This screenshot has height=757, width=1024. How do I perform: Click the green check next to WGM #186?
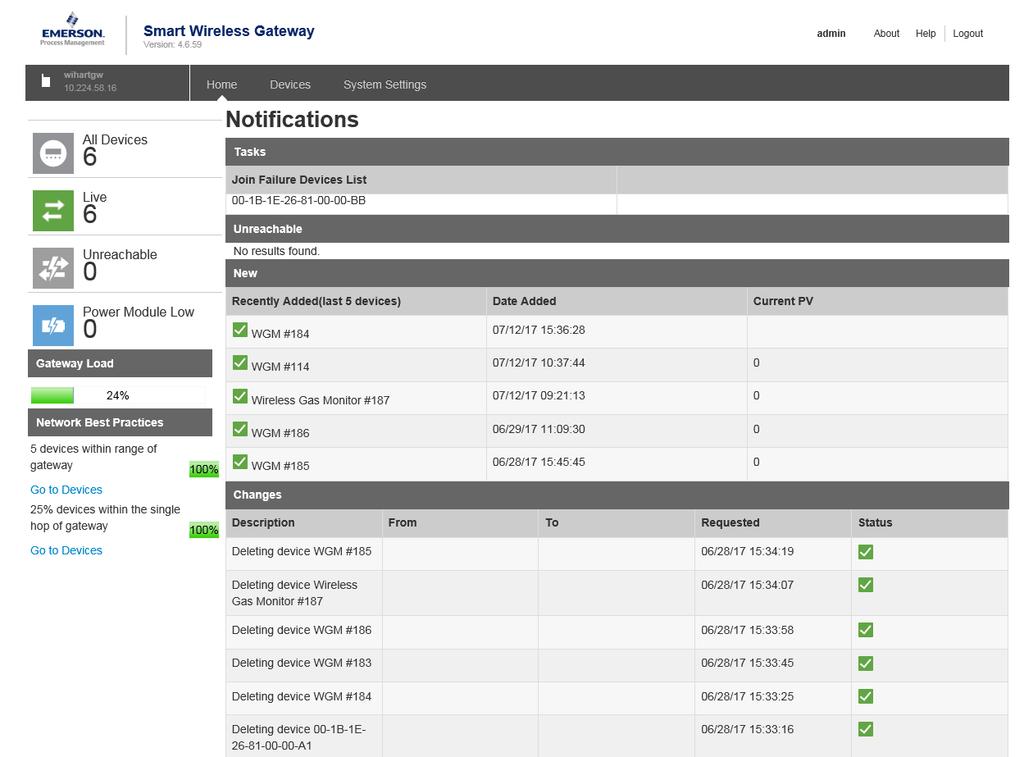tap(240, 429)
